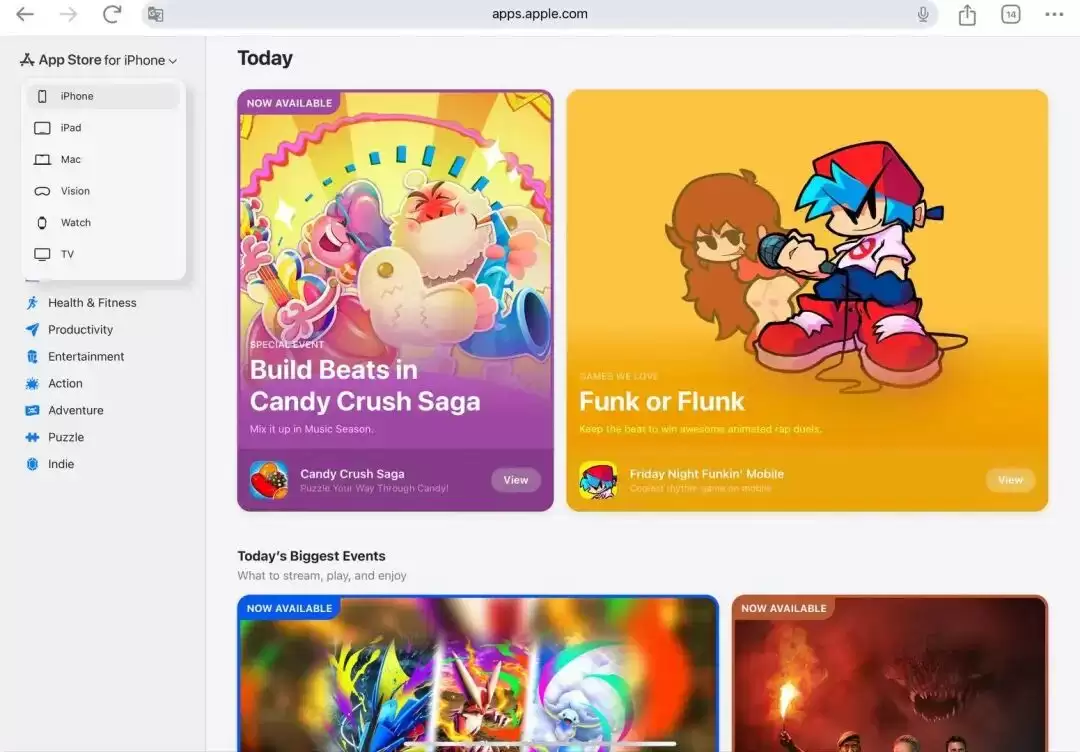Open the tabs overview showing 14
This screenshot has height=752, width=1080.
point(1011,14)
